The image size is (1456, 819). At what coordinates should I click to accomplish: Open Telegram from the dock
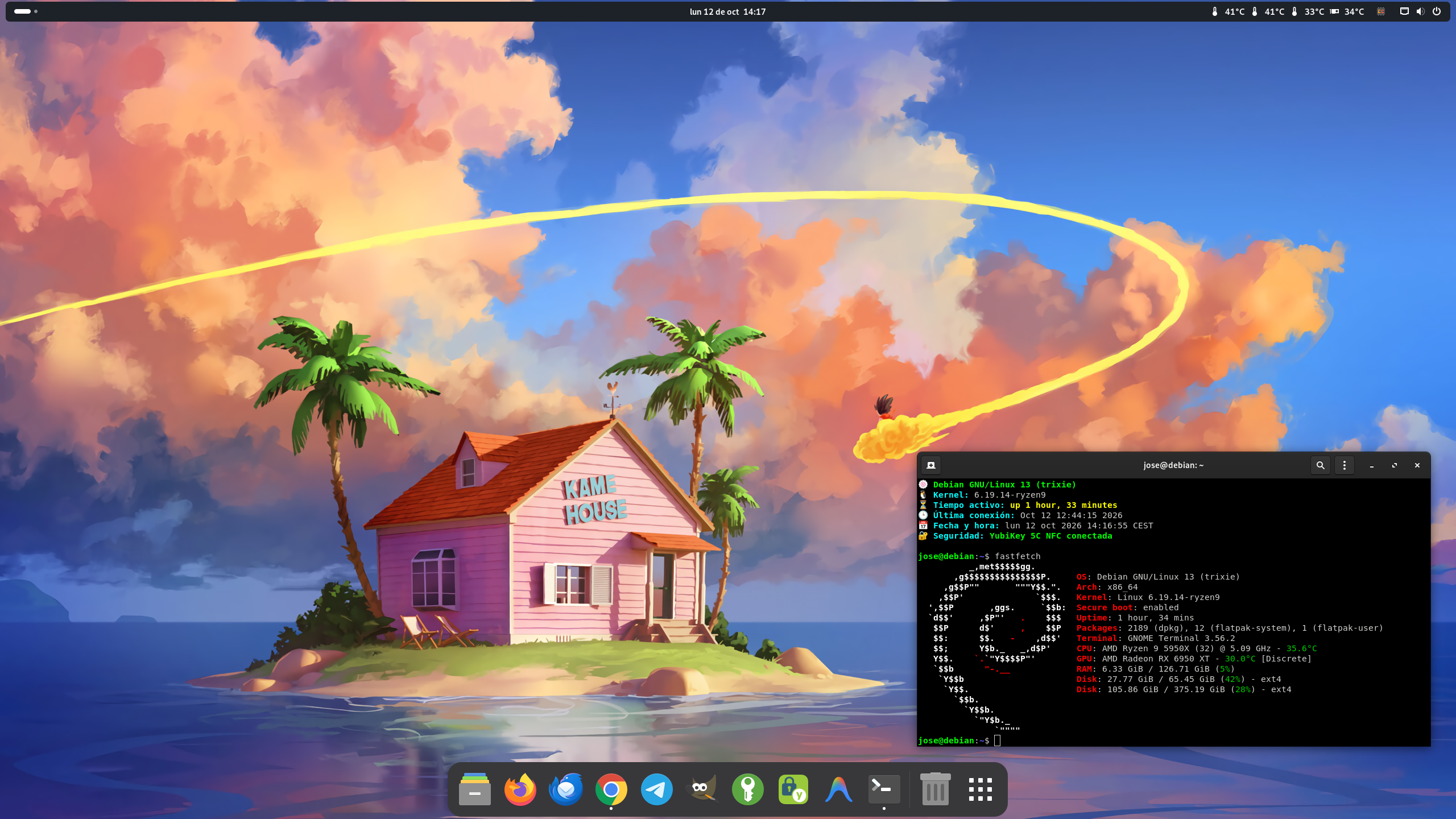(x=656, y=789)
